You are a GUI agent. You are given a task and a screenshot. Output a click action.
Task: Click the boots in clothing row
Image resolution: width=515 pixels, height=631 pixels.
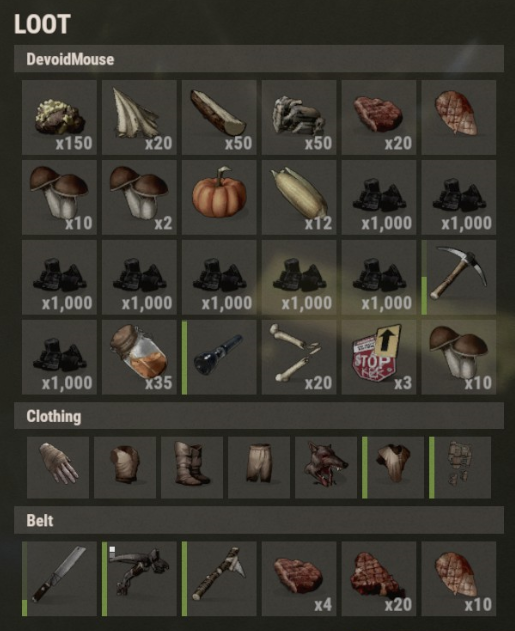click(192, 468)
